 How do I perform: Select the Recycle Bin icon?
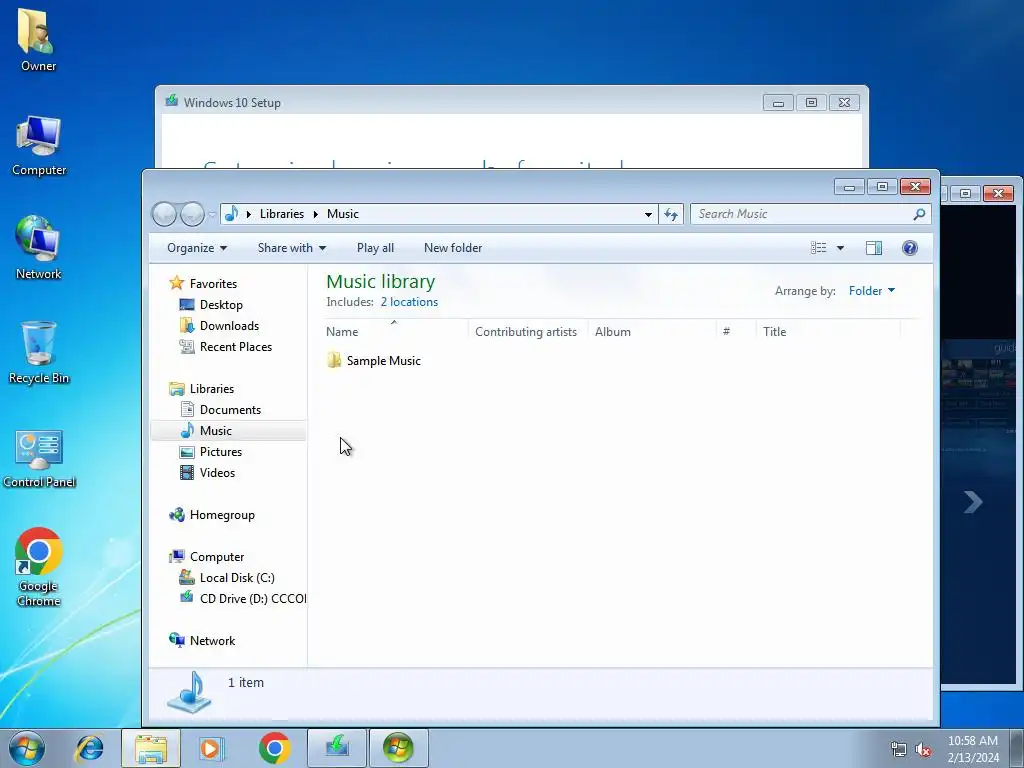pos(39,353)
